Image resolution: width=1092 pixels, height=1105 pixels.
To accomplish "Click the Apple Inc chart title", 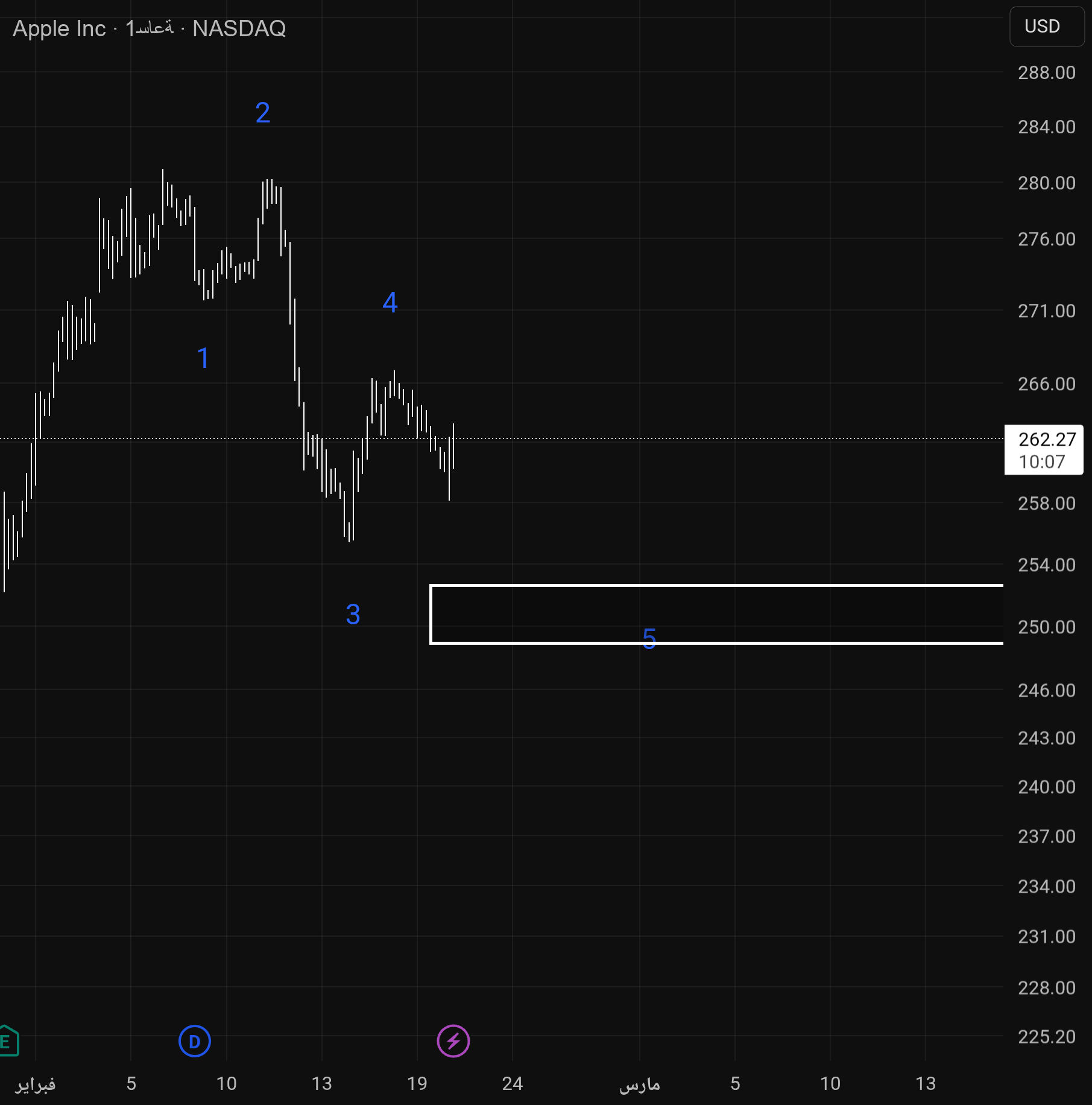I will pos(59,28).
